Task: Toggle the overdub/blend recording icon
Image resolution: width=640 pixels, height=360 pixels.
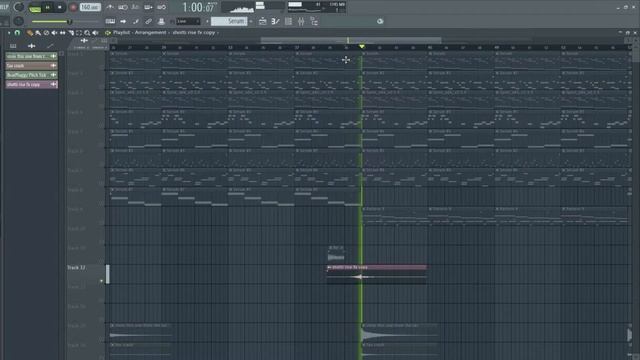Action: click(x=148, y=7)
